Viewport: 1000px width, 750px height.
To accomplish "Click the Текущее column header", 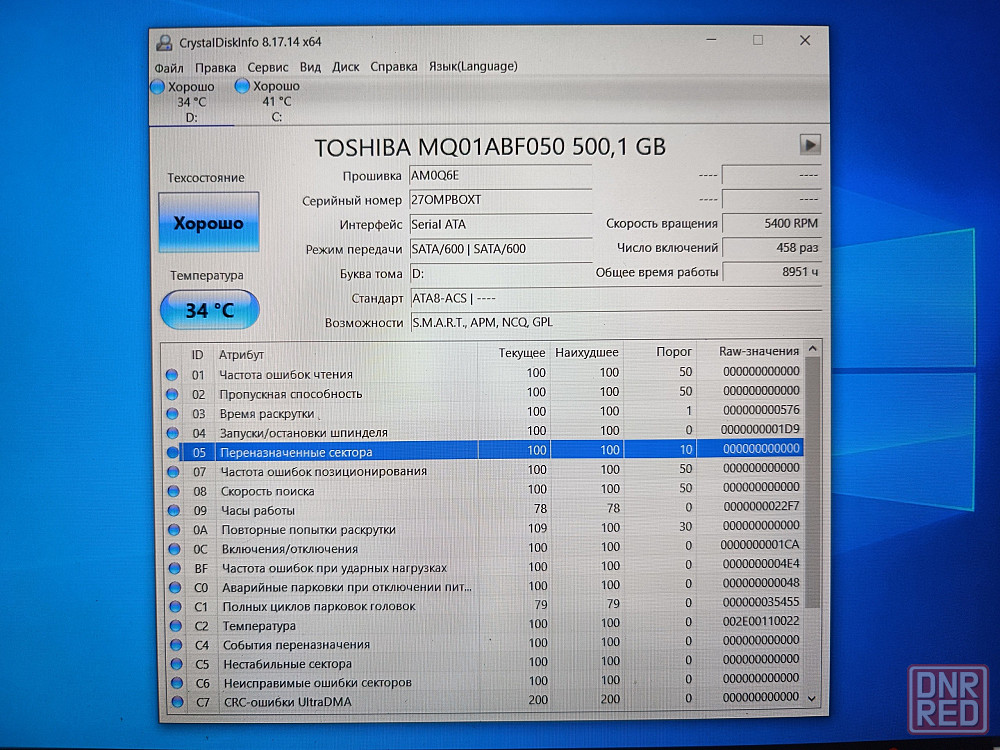I will point(522,353).
